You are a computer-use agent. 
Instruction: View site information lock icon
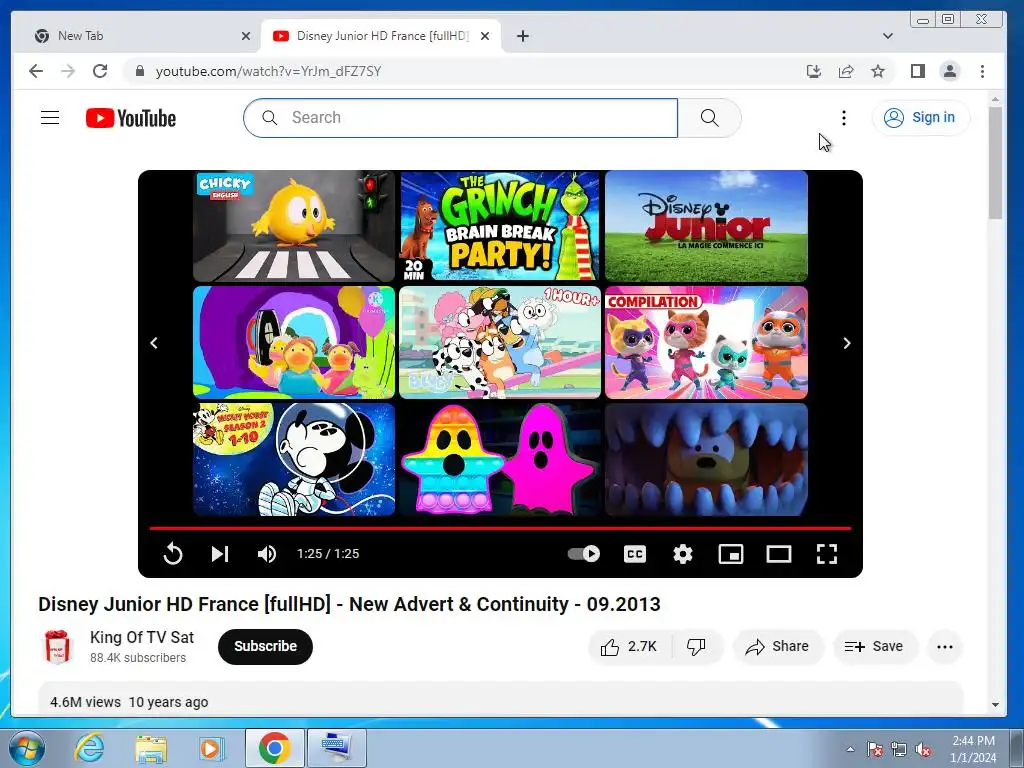click(x=139, y=71)
